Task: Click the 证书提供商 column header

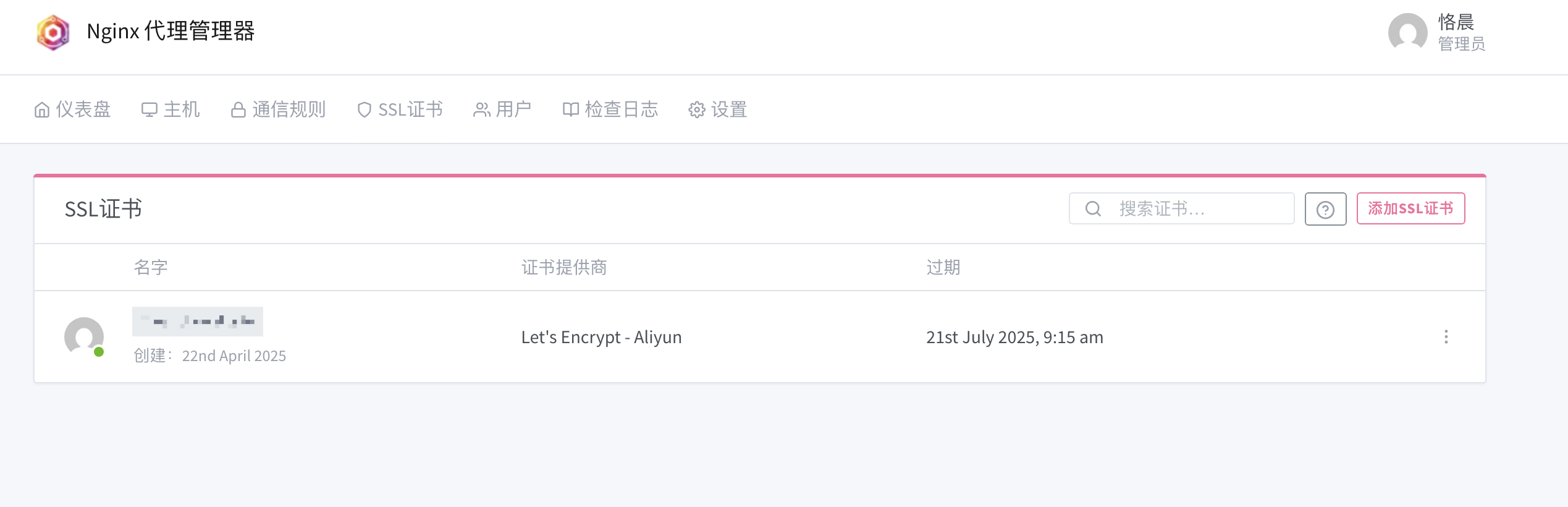Action: [563, 268]
